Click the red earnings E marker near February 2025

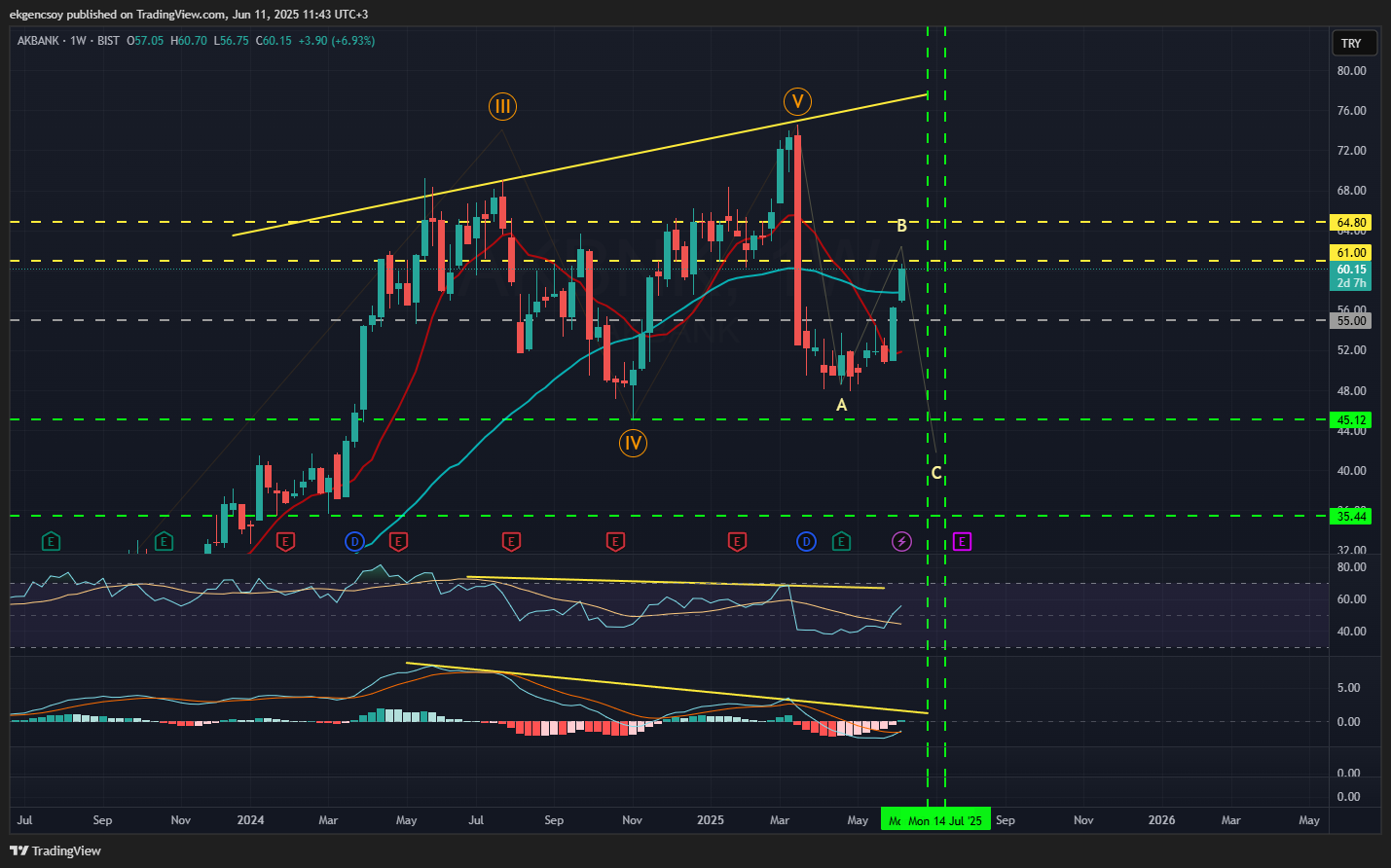click(x=737, y=541)
